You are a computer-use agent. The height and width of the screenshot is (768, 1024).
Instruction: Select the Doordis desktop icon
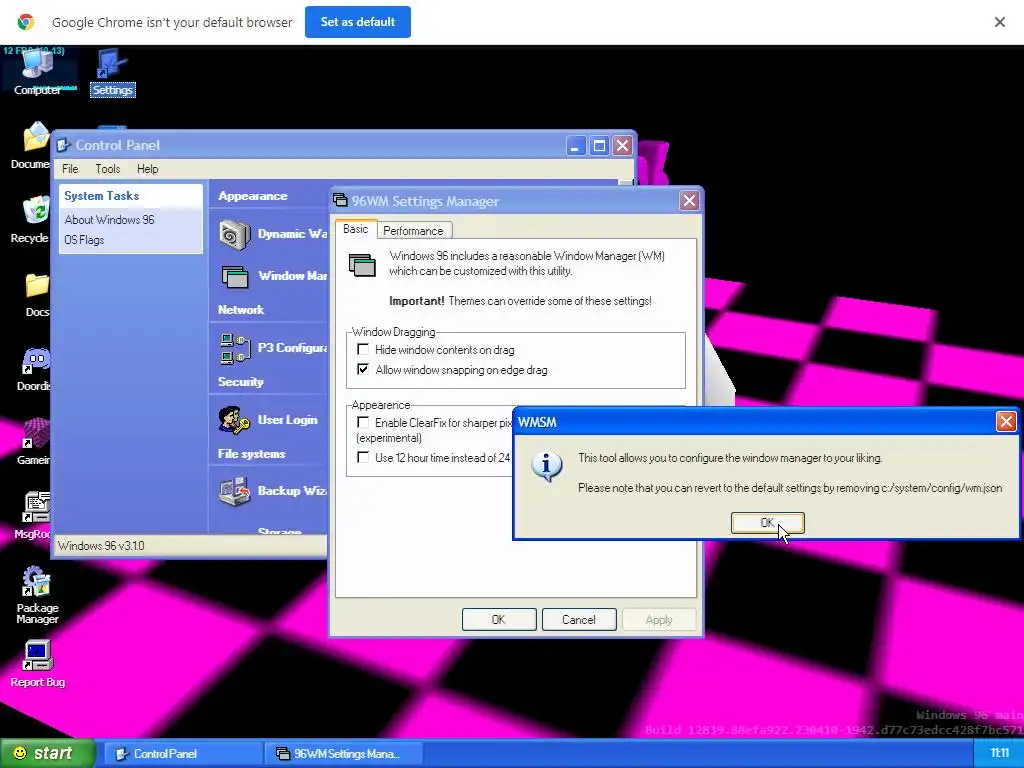pyautogui.click(x=34, y=369)
